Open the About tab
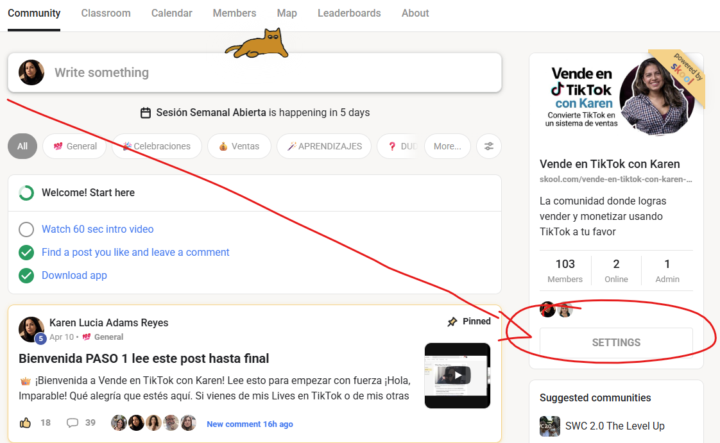 [x=415, y=13]
